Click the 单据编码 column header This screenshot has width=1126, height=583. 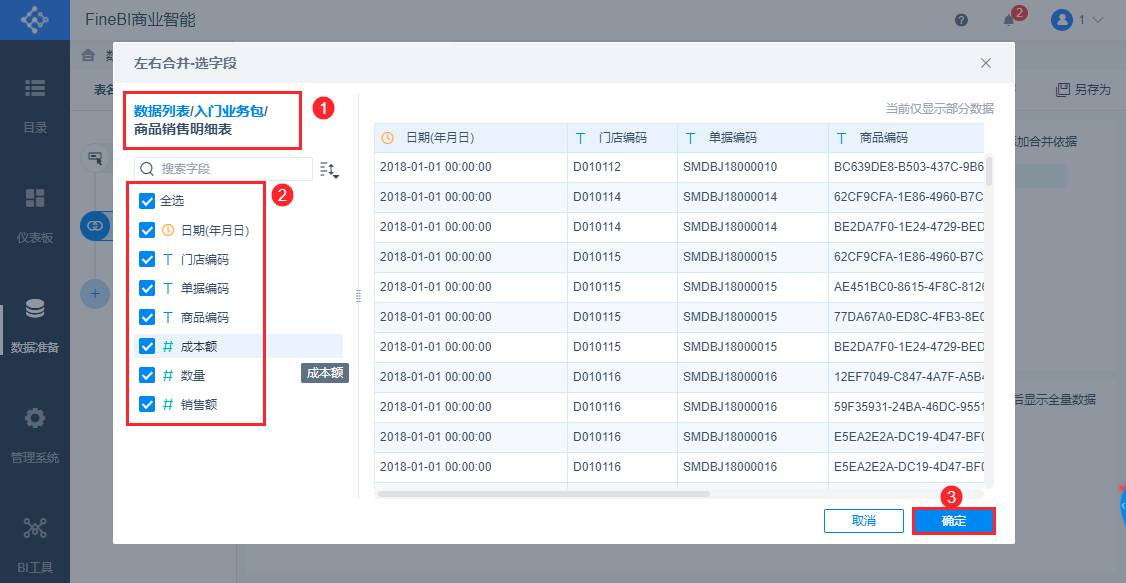(753, 138)
